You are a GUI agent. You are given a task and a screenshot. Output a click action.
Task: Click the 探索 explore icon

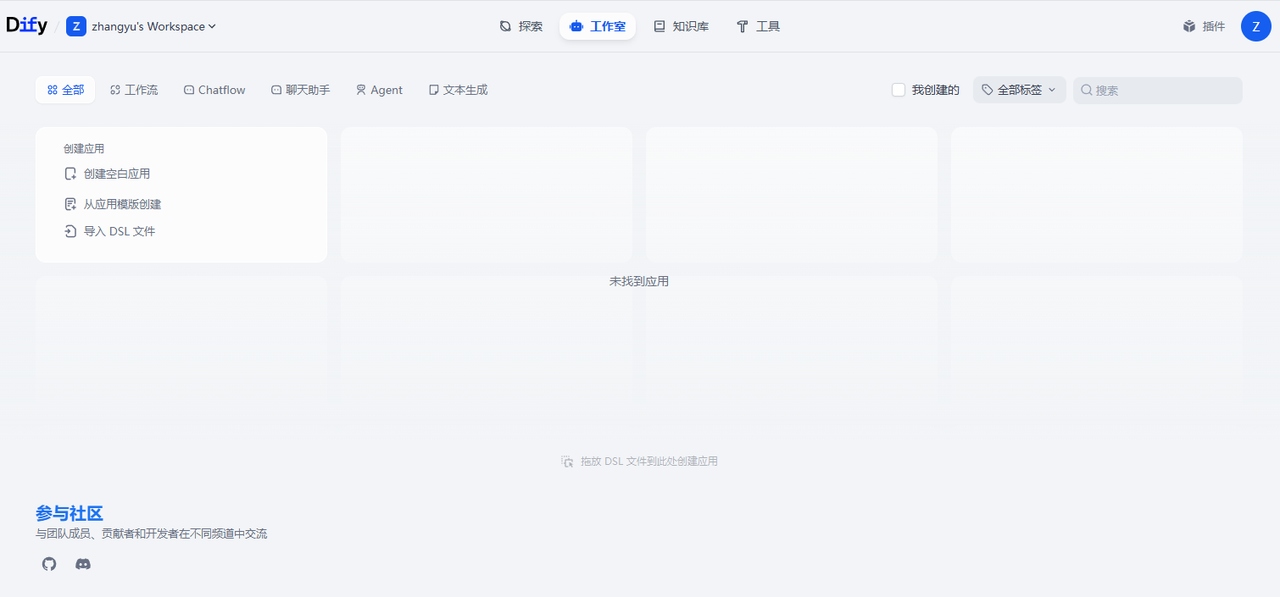coord(506,27)
